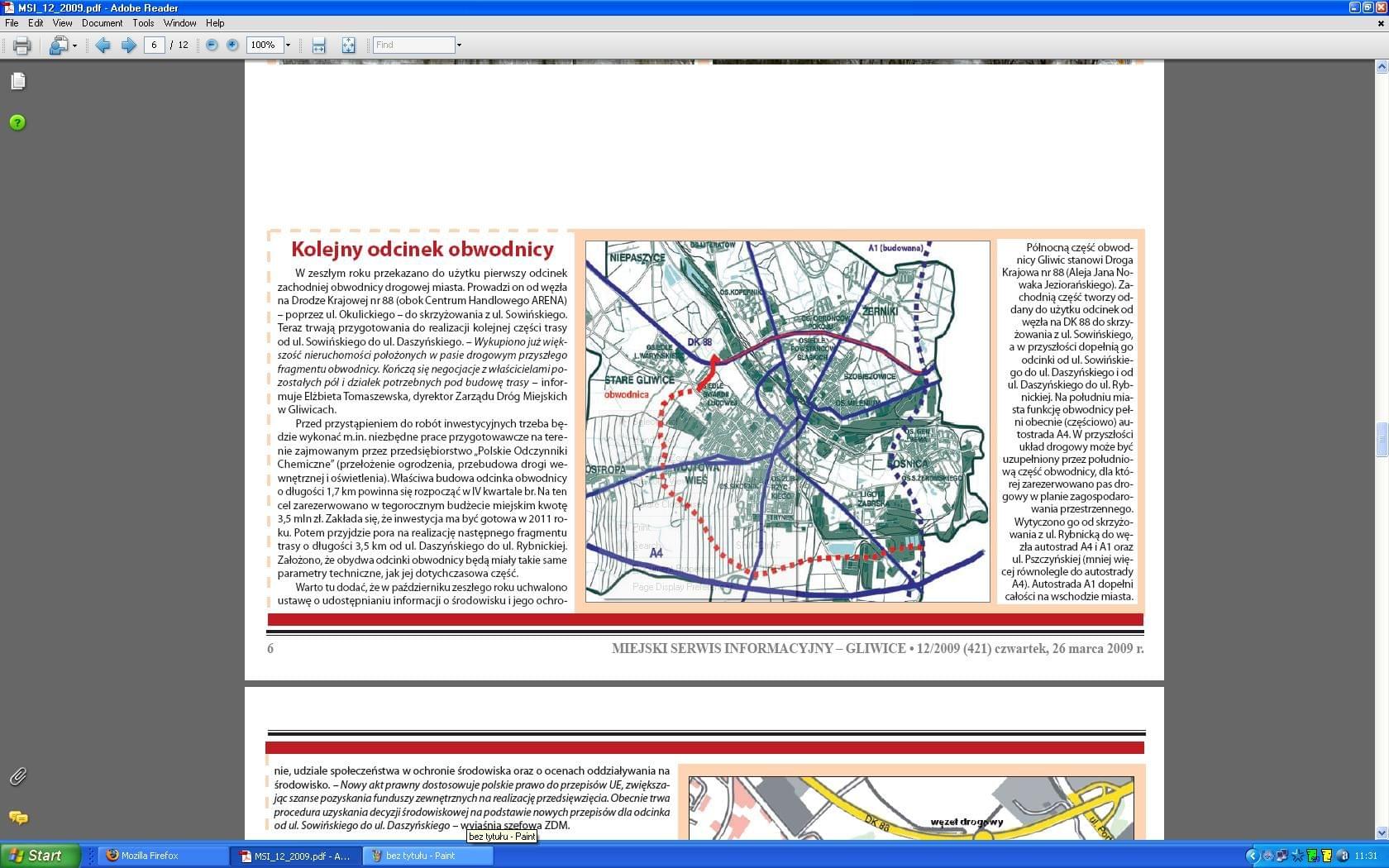Screen dimensions: 1389x868
Task: Go to next page with right arrow
Action: pos(128,45)
